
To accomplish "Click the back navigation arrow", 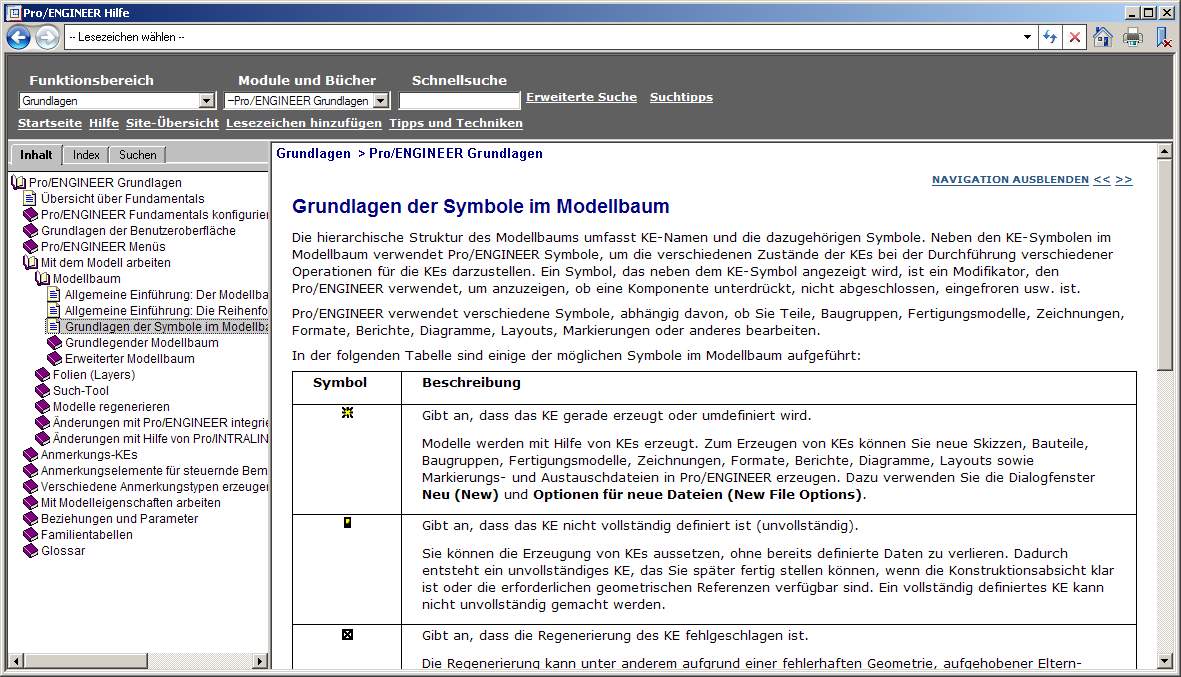I will [x=19, y=37].
